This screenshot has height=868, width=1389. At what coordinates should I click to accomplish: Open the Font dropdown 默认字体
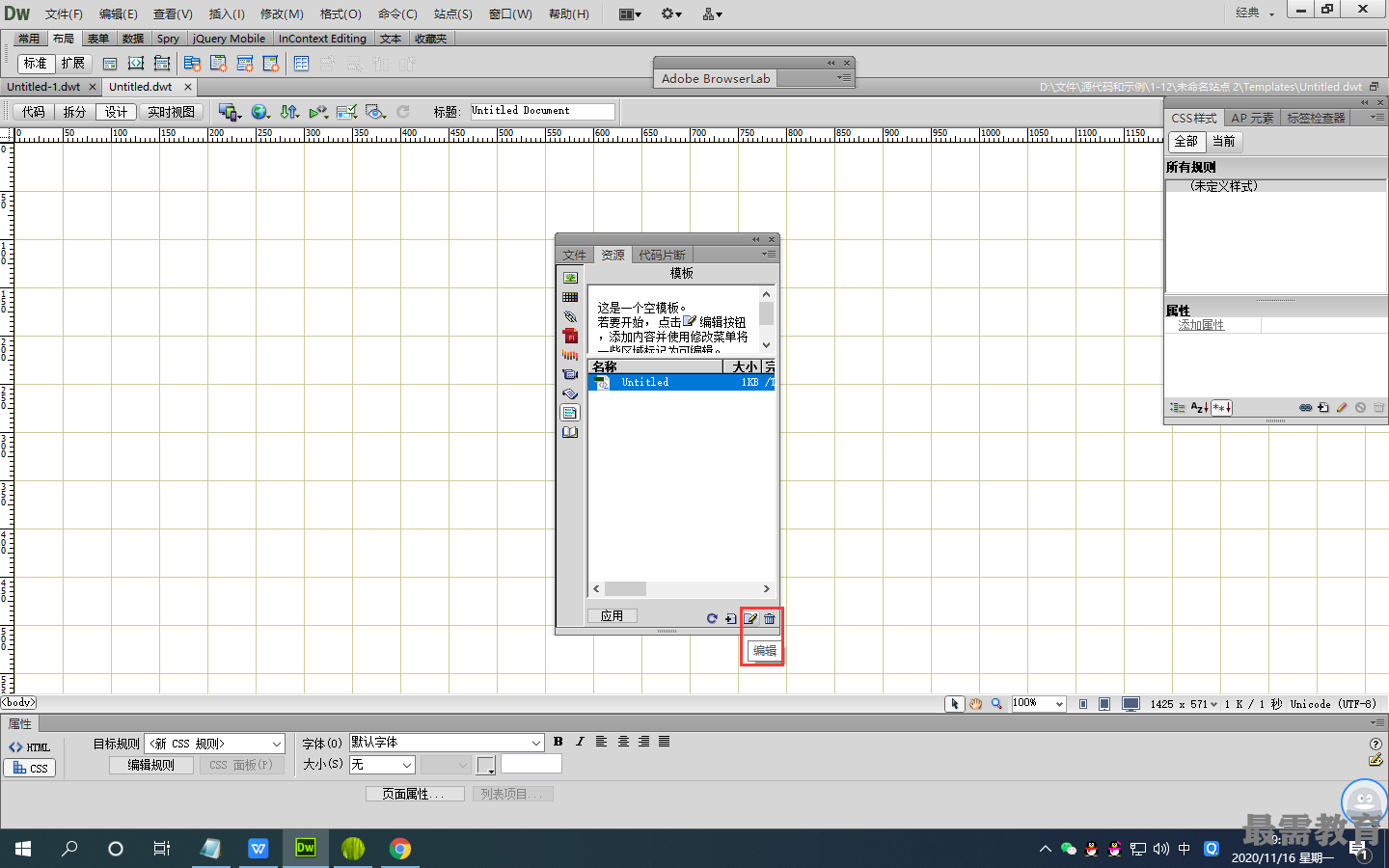pyautogui.click(x=447, y=743)
